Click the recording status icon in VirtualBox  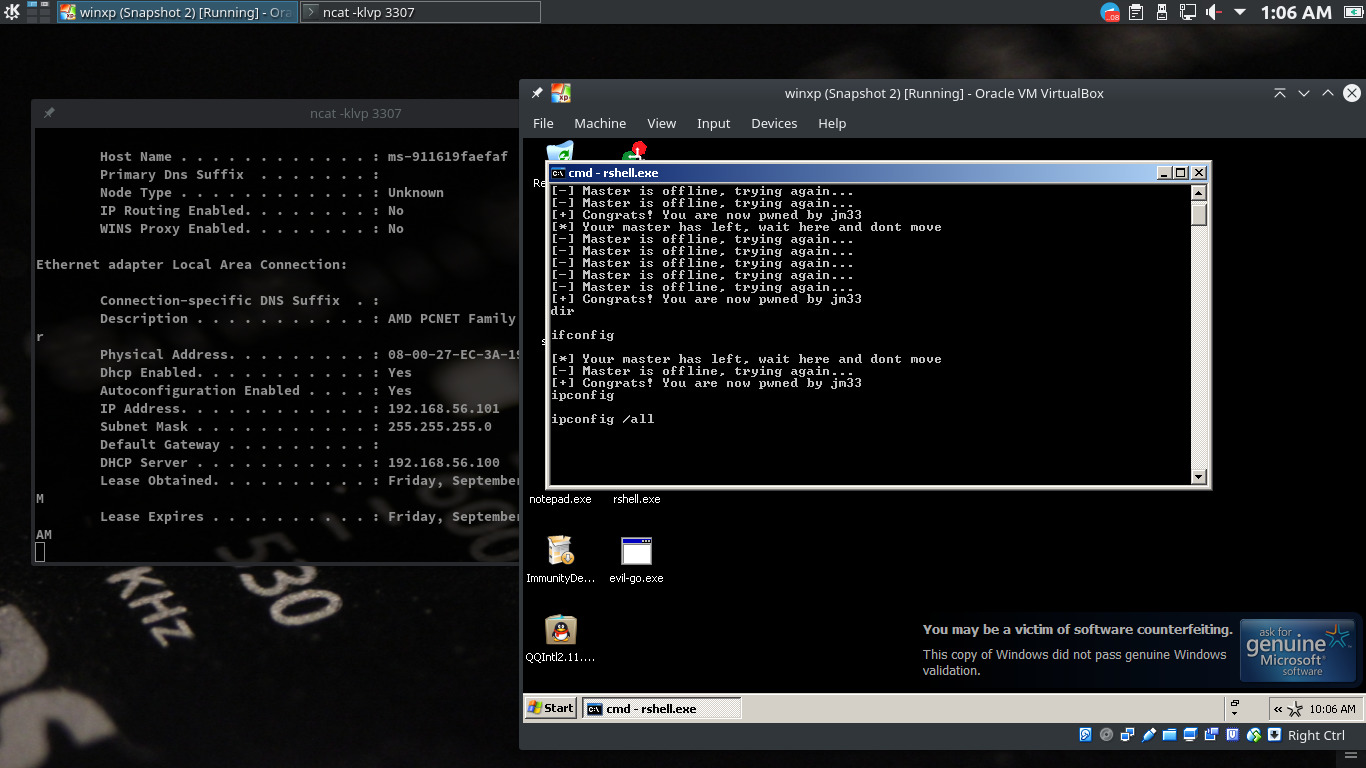click(x=1211, y=735)
